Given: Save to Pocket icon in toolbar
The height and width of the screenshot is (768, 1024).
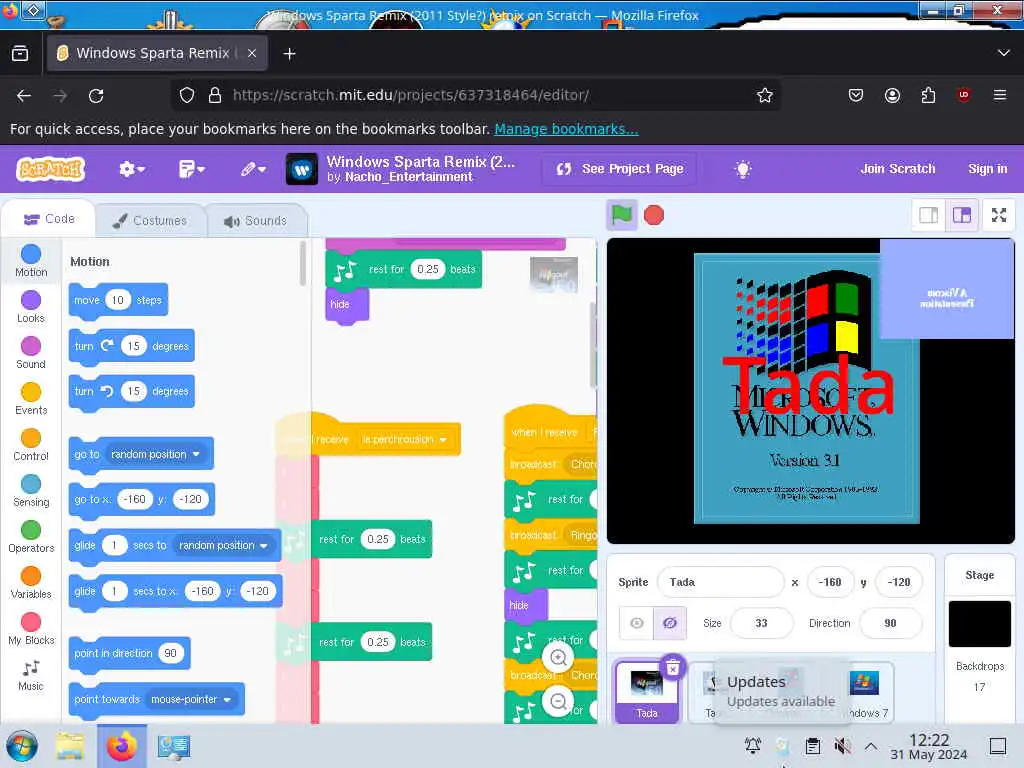Looking at the screenshot, I should pyautogui.click(x=856, y=95).
